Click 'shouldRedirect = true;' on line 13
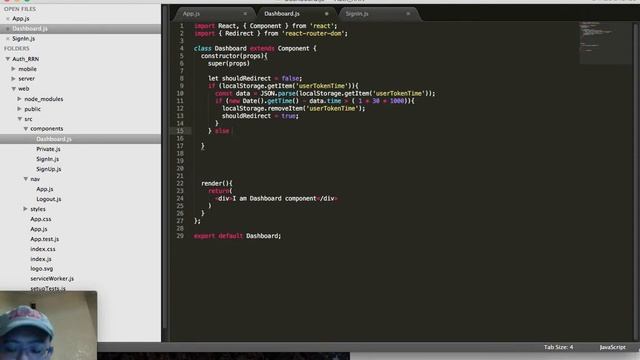Image resolution: width=640 pixels, height=360 pixels. (x=260, y=116)
